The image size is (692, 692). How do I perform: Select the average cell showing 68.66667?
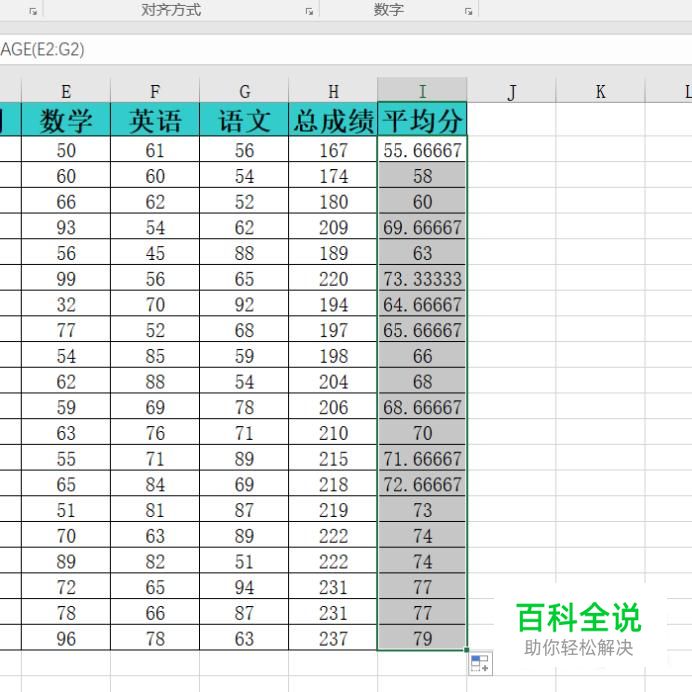(x=422, y=406)
